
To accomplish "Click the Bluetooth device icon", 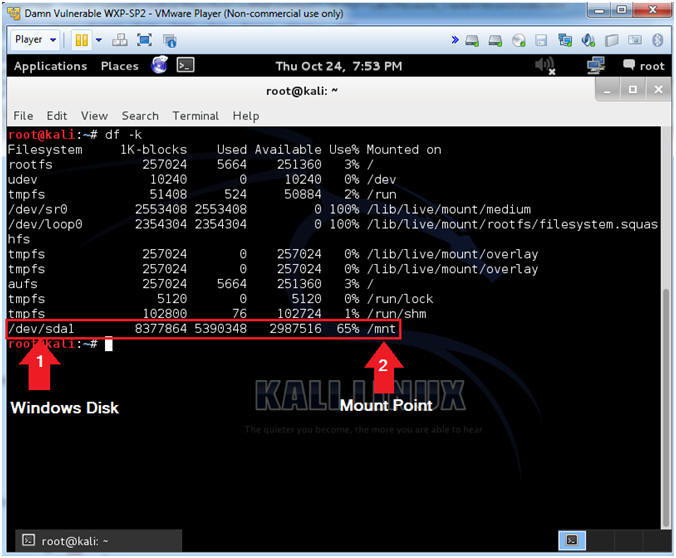I will point(657,40).
